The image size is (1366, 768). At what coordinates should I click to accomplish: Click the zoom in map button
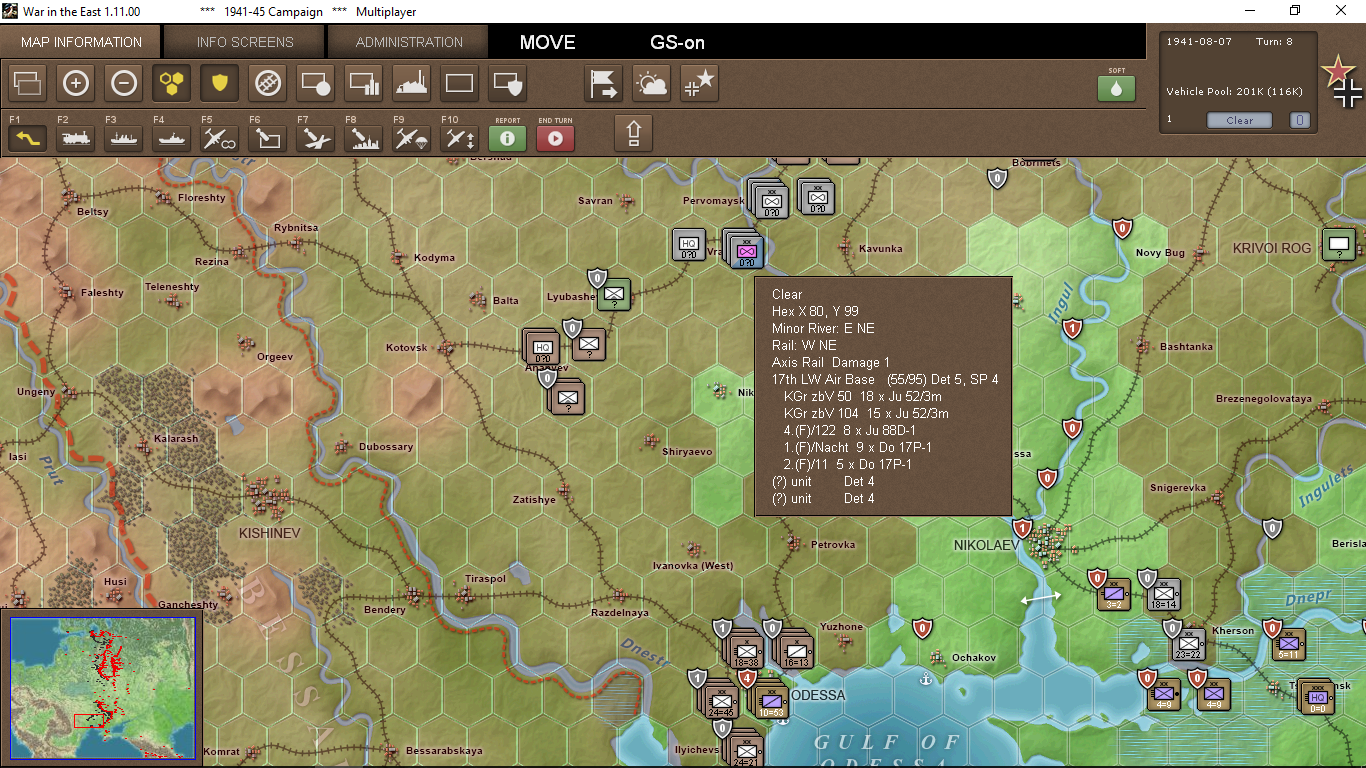tap(76, 83)
